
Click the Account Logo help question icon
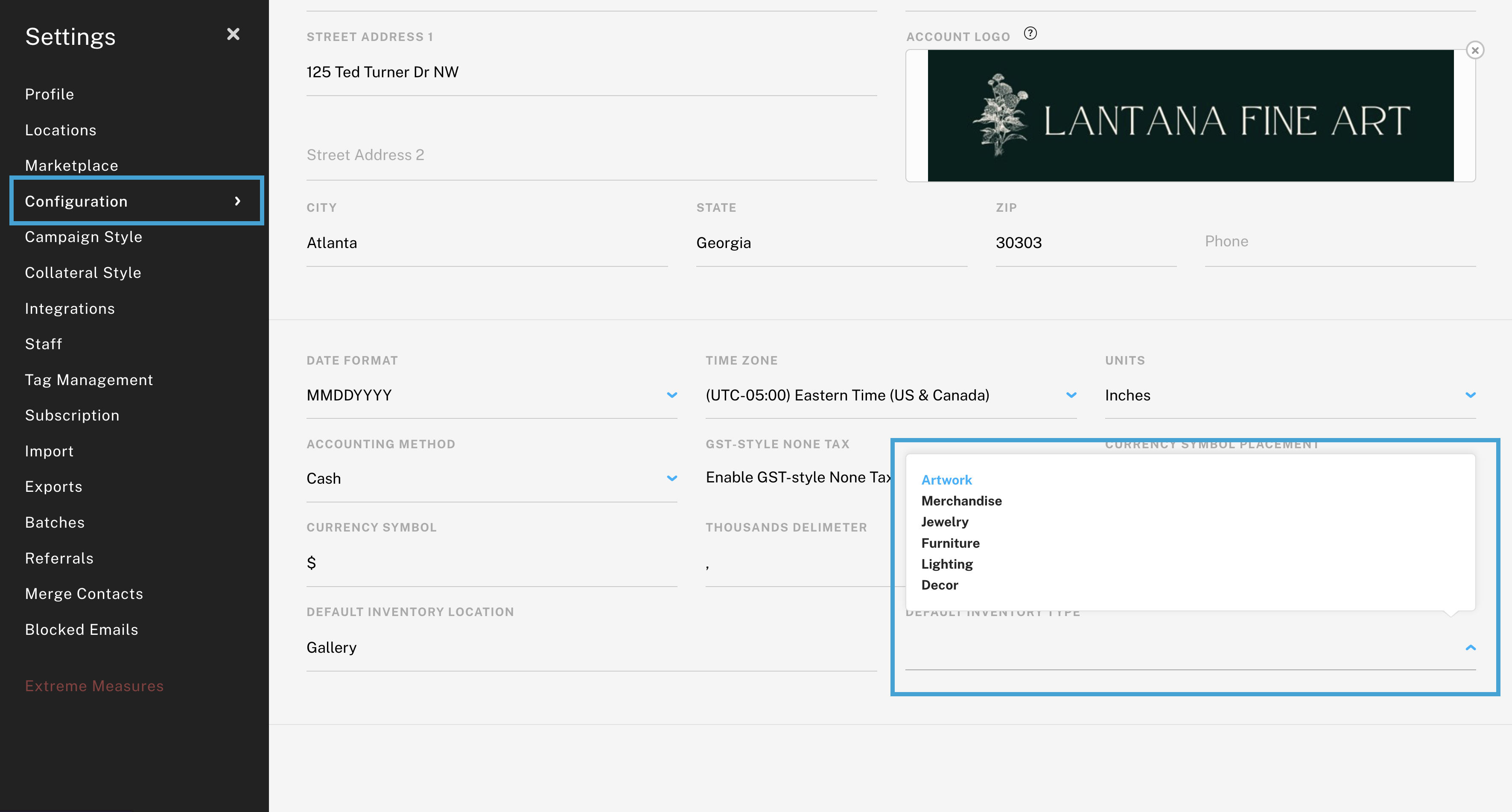1030,33
